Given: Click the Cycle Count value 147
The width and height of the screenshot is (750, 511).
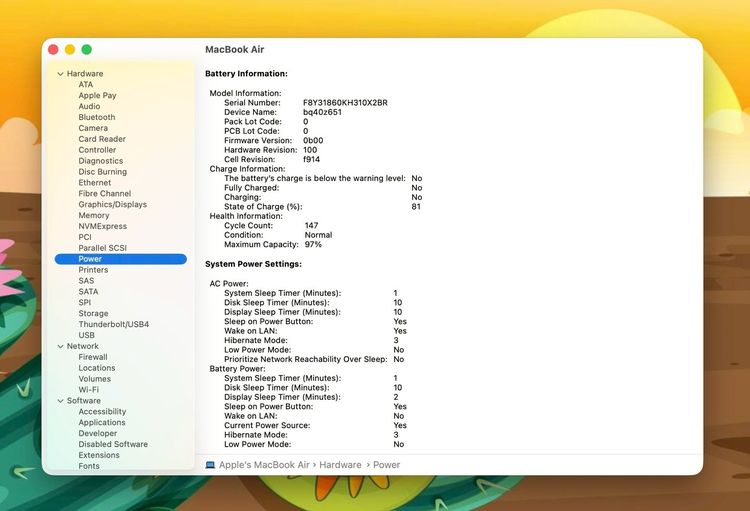Looking at the screenshot, I should (x=311, y=225).
